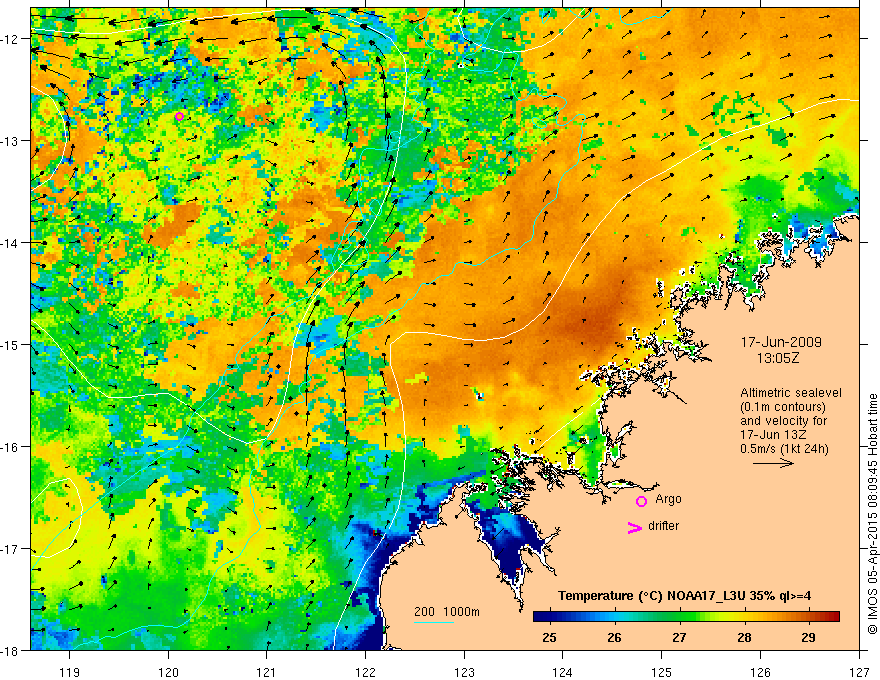The height and width of the screenshot is (680, 880).
Task: Click the cyan 200 1000m isobath legend line
Action: [434, 622]
